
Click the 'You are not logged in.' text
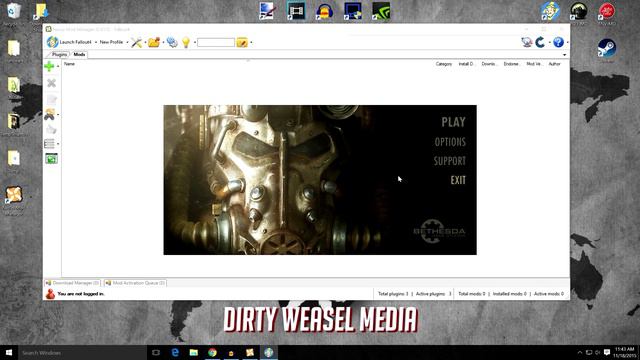[x=81, y=294]
